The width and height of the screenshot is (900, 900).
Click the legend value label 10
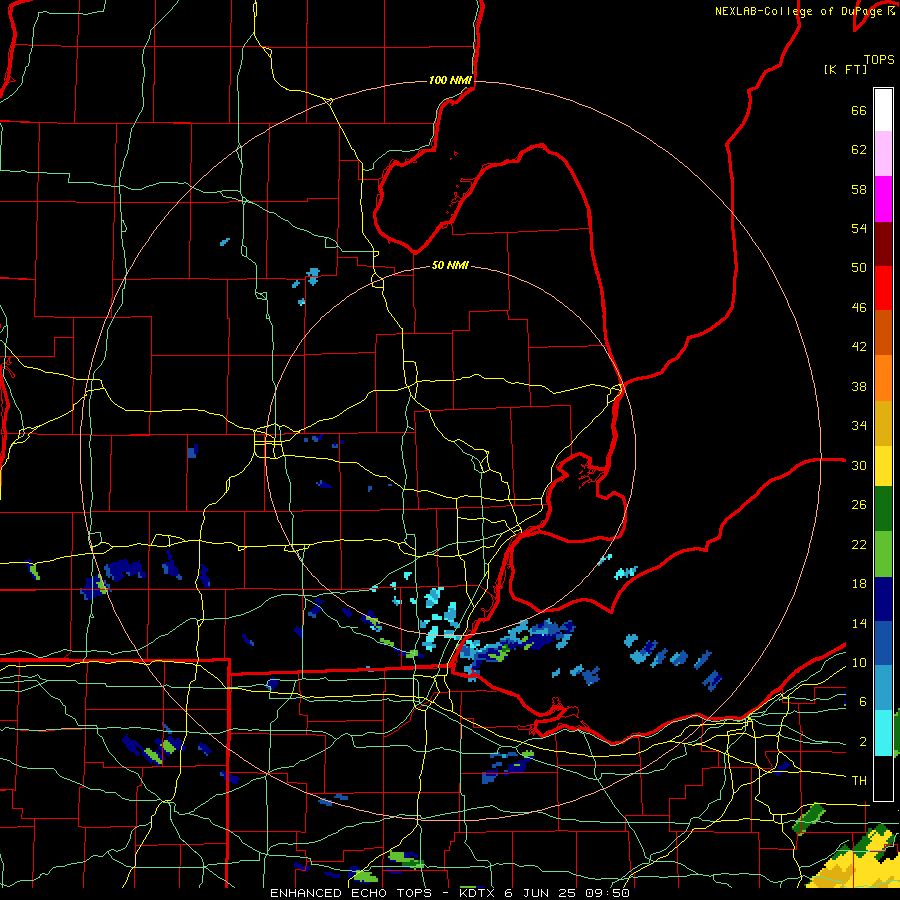tap(859, 662)
